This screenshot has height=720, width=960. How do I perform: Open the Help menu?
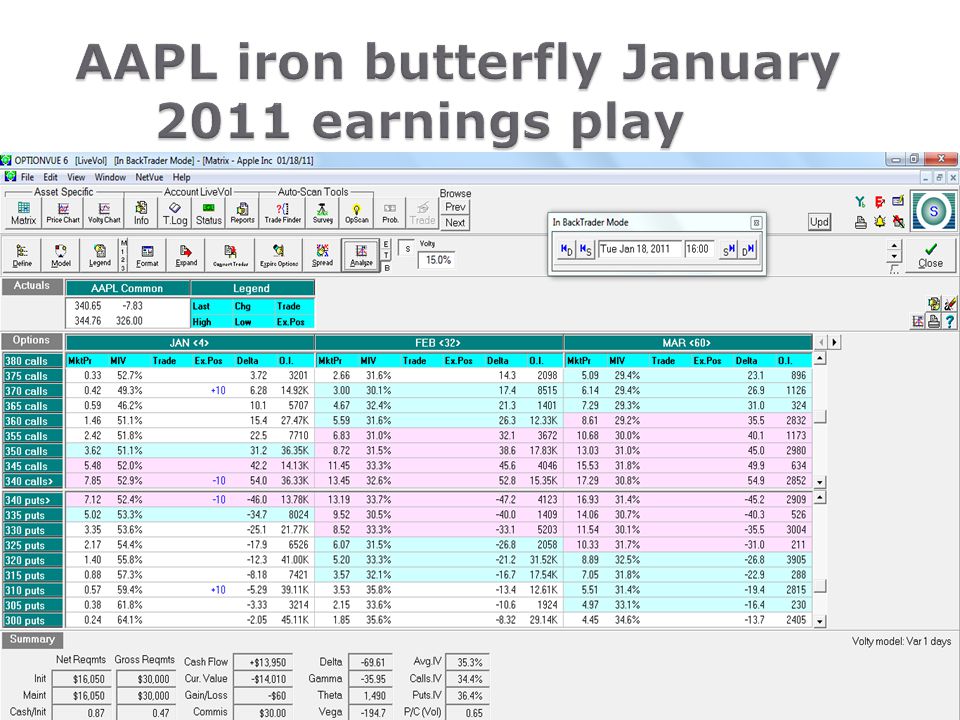point(181,177)
